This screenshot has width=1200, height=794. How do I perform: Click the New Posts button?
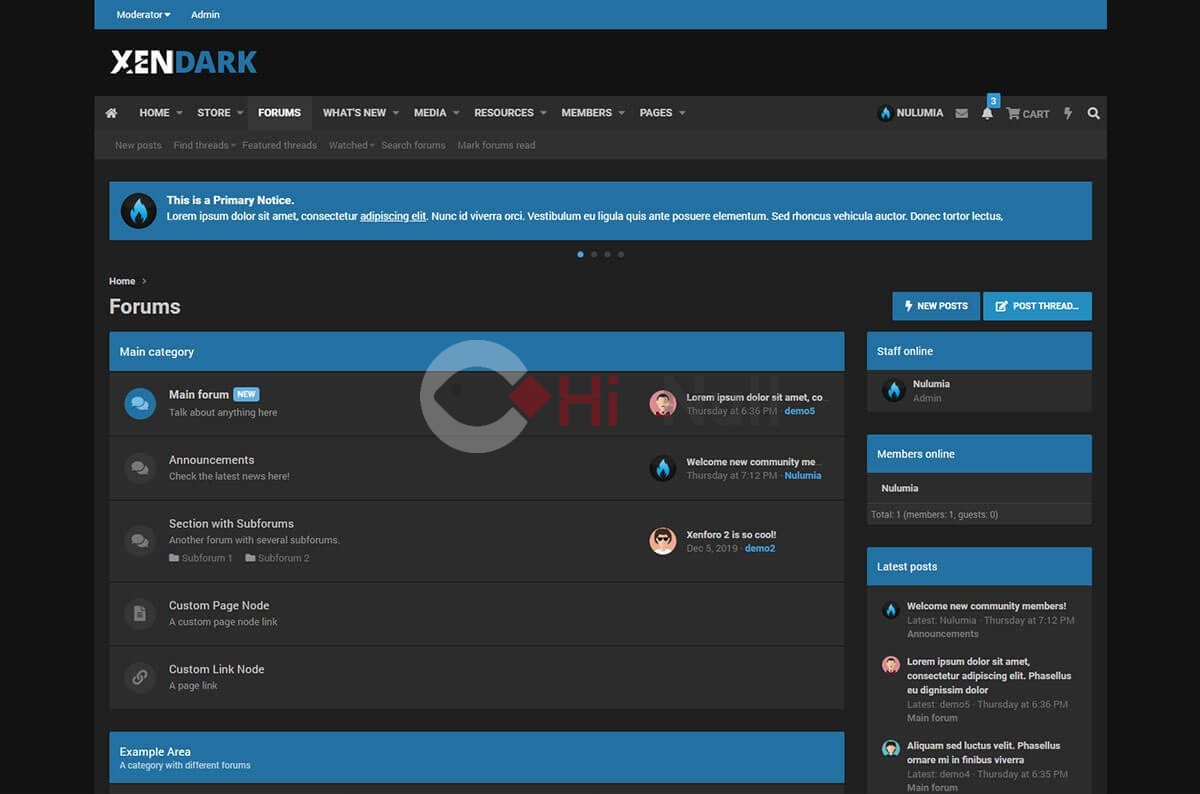point(936,306)
